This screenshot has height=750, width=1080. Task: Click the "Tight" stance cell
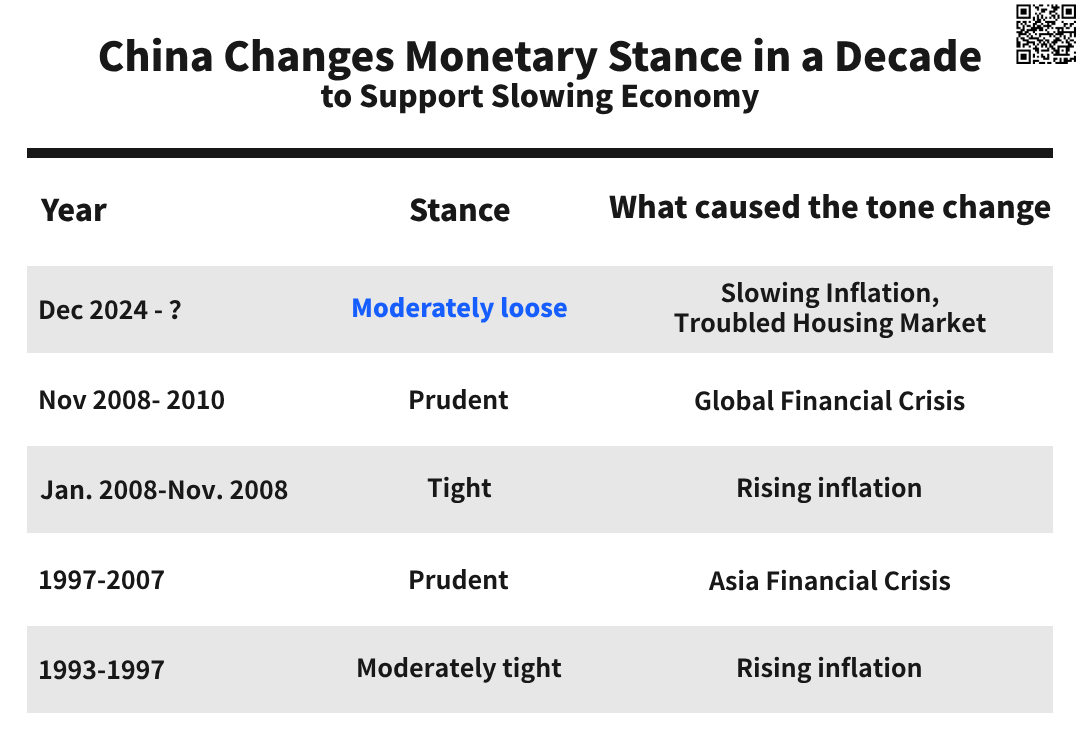(460, 488)
